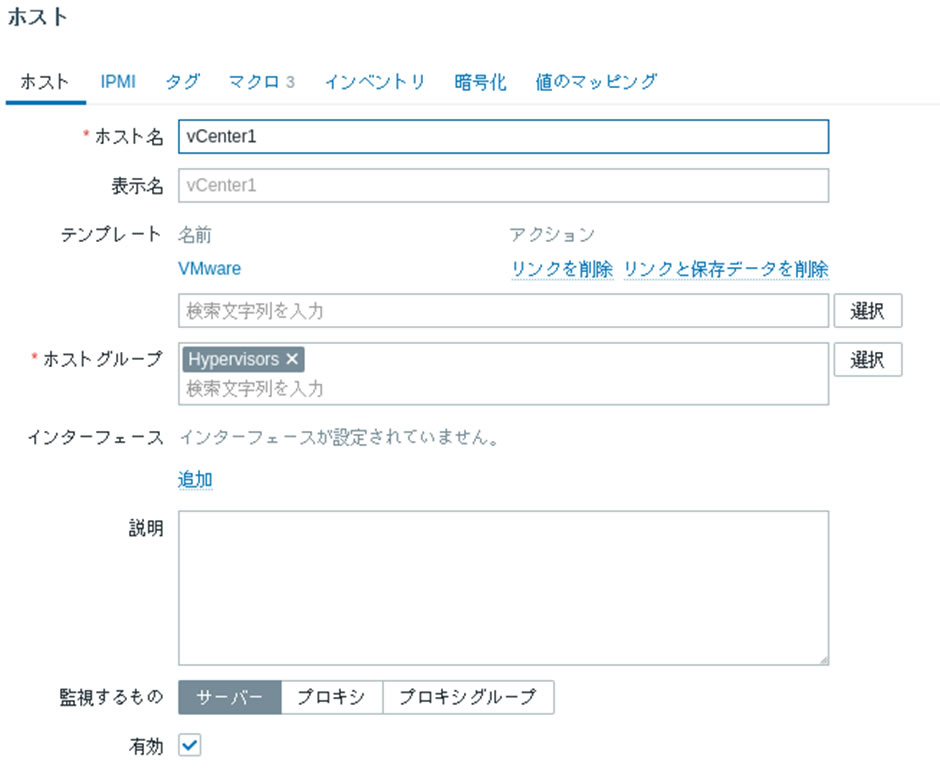Click 追加 to add an interface

(195, 480)
